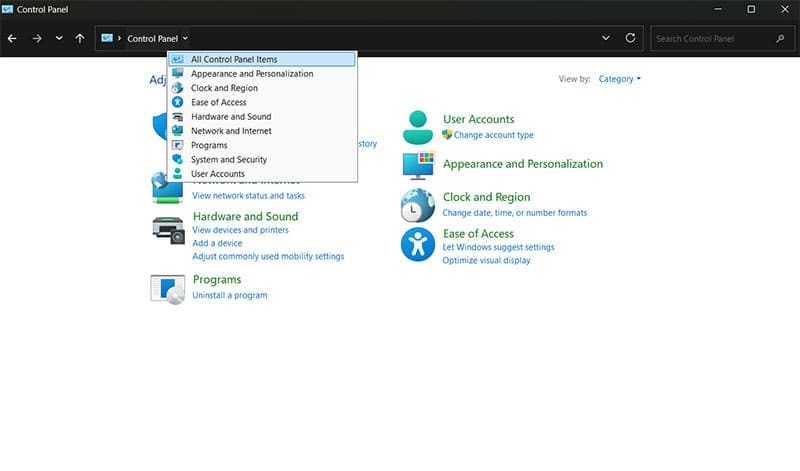This screenshot has height=471, width=800.
Task: Choose Ease of Access in dropdown list
Action: coord(262,102)
